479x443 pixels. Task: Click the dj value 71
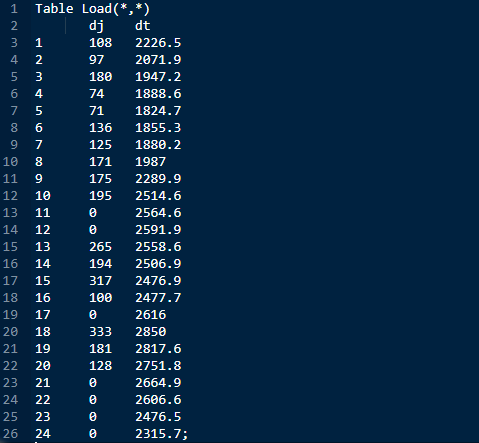click(x=97, y=111)
